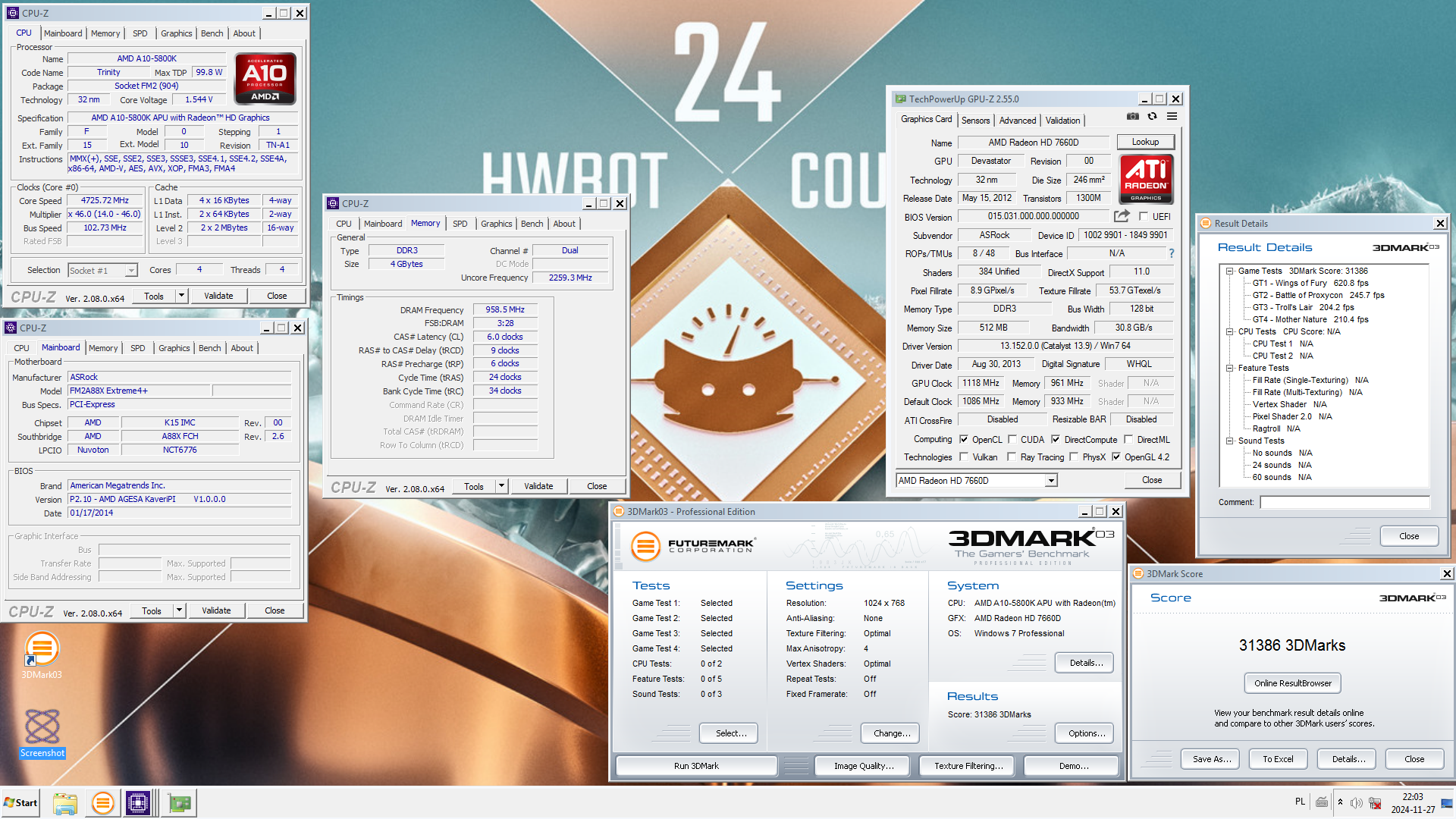The image size is (1456, 819).
Task: Collapse the Feature Tests tree node
Action: (x=1229, y=368)
